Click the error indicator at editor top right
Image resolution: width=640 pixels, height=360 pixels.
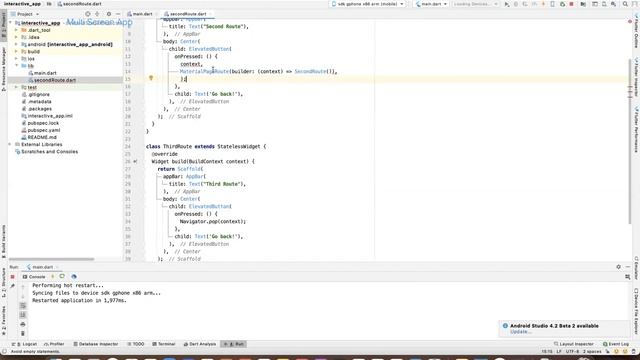(630, 21)
